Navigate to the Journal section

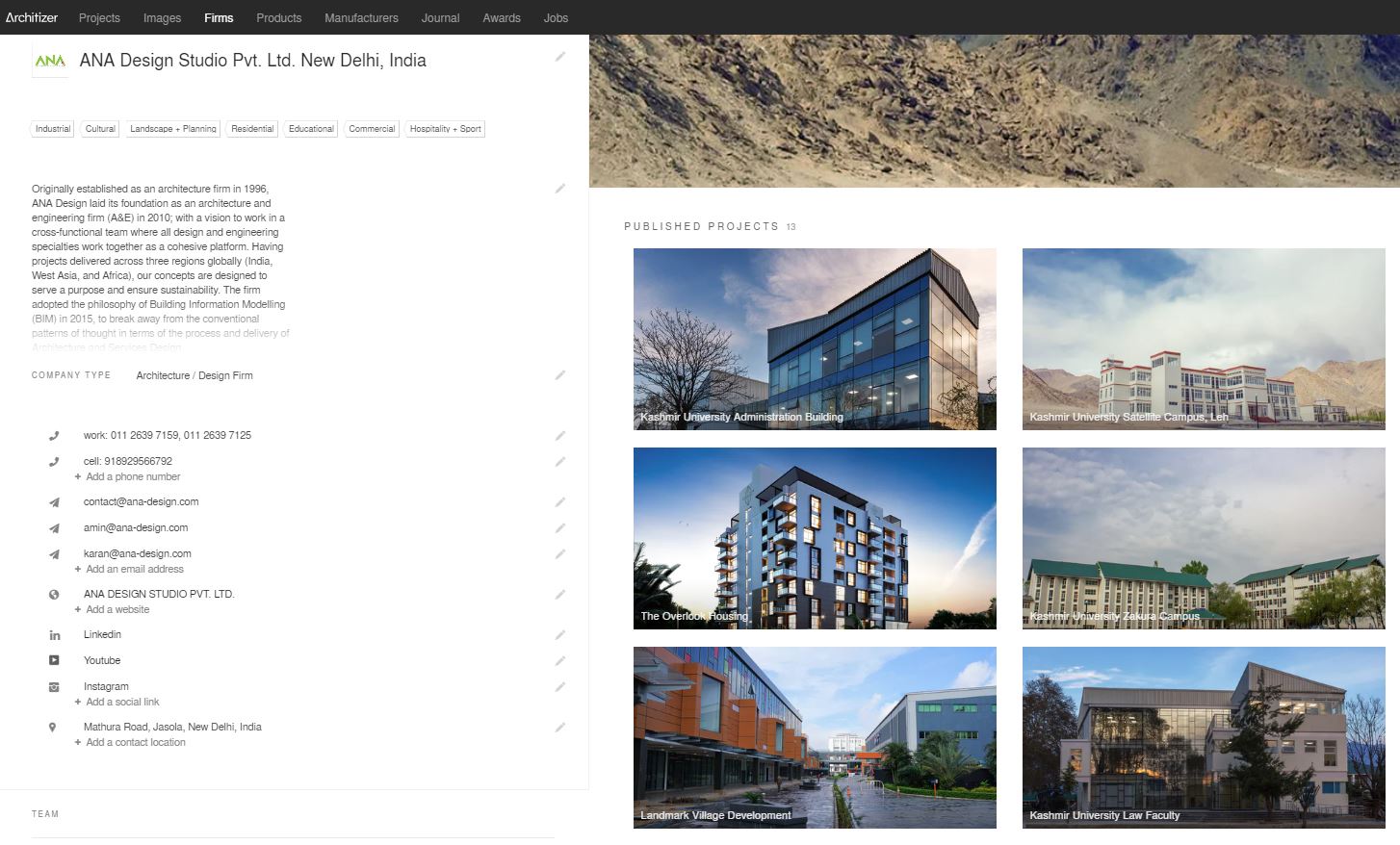coord(440,17)
